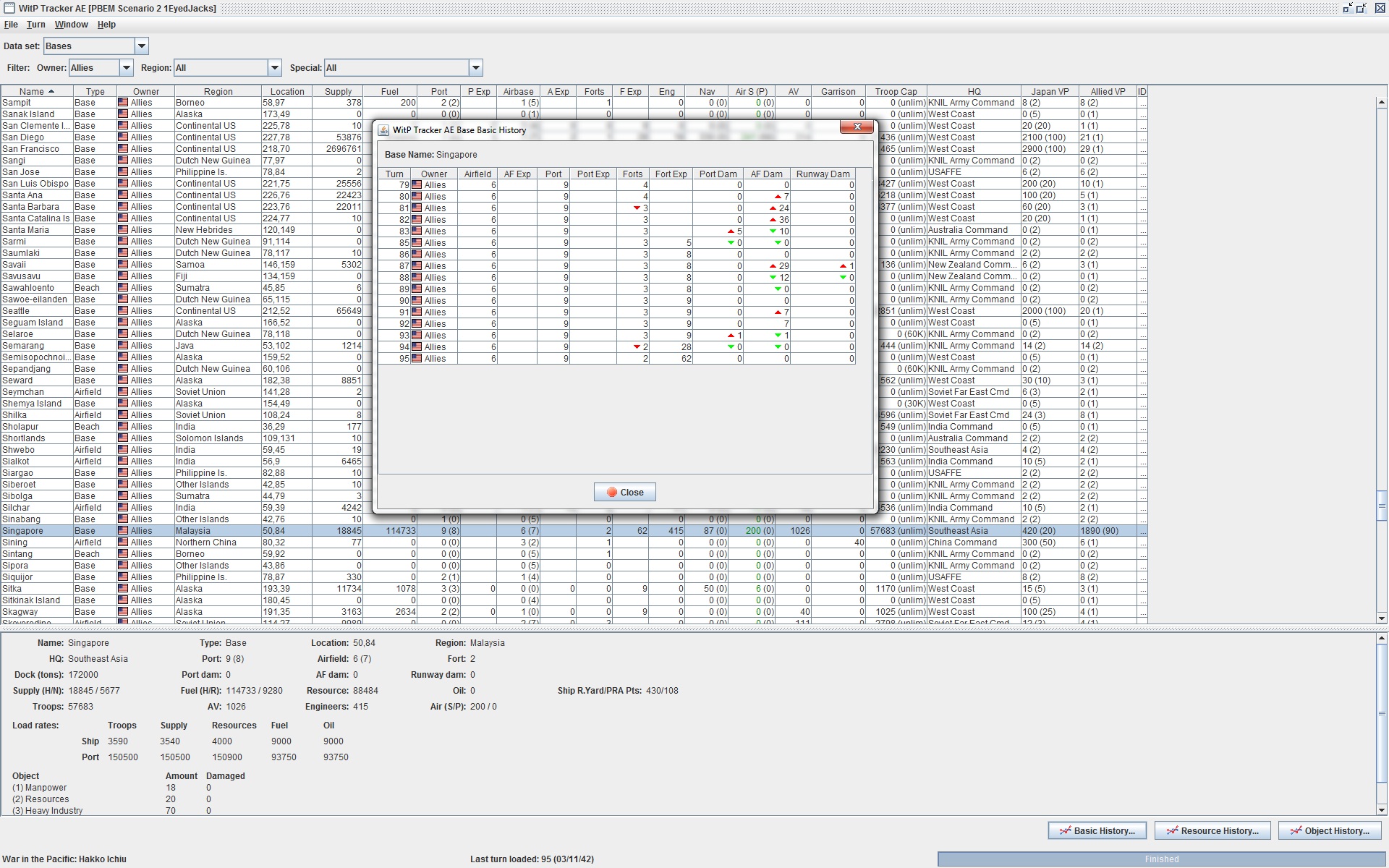Sort table by Japan VP column
This screenshot has width=1389, height=868.
click(1050, 92)
